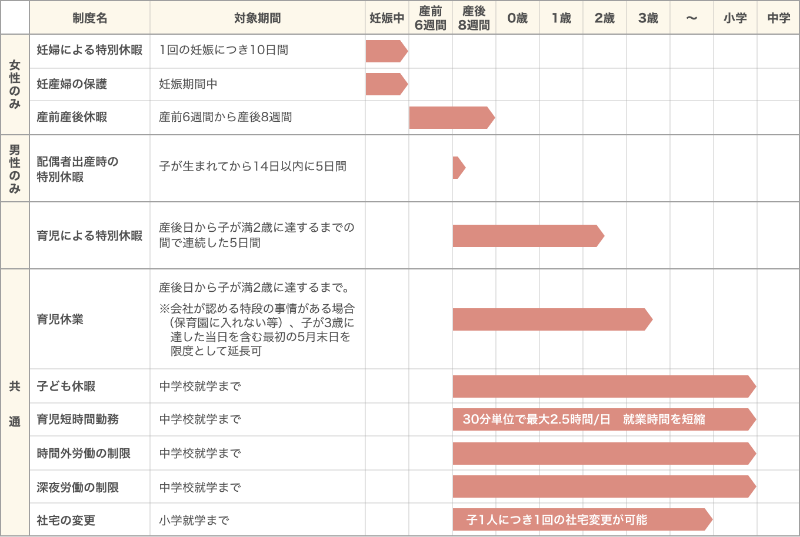The width and height of the screenshot is (800, 537).
Task: Click the 女性のみ category label
Action: (15, 84)
